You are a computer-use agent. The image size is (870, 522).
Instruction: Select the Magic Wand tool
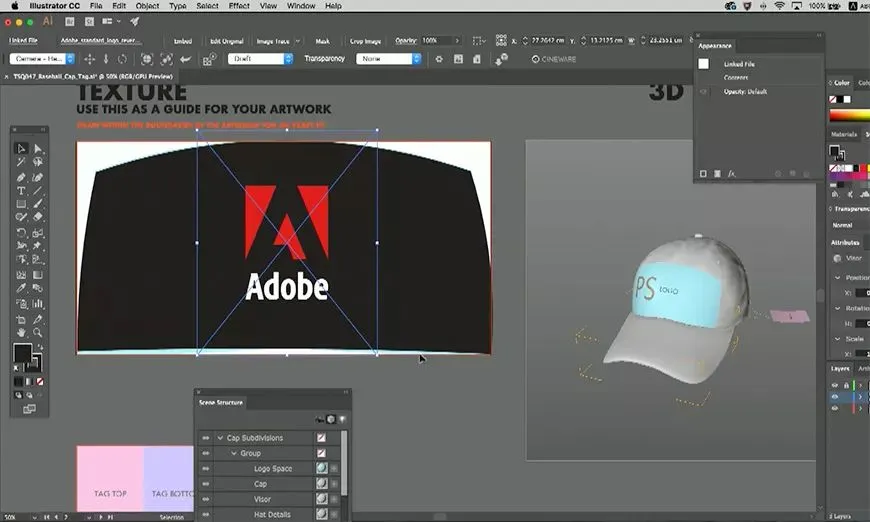tap(21, 162)
